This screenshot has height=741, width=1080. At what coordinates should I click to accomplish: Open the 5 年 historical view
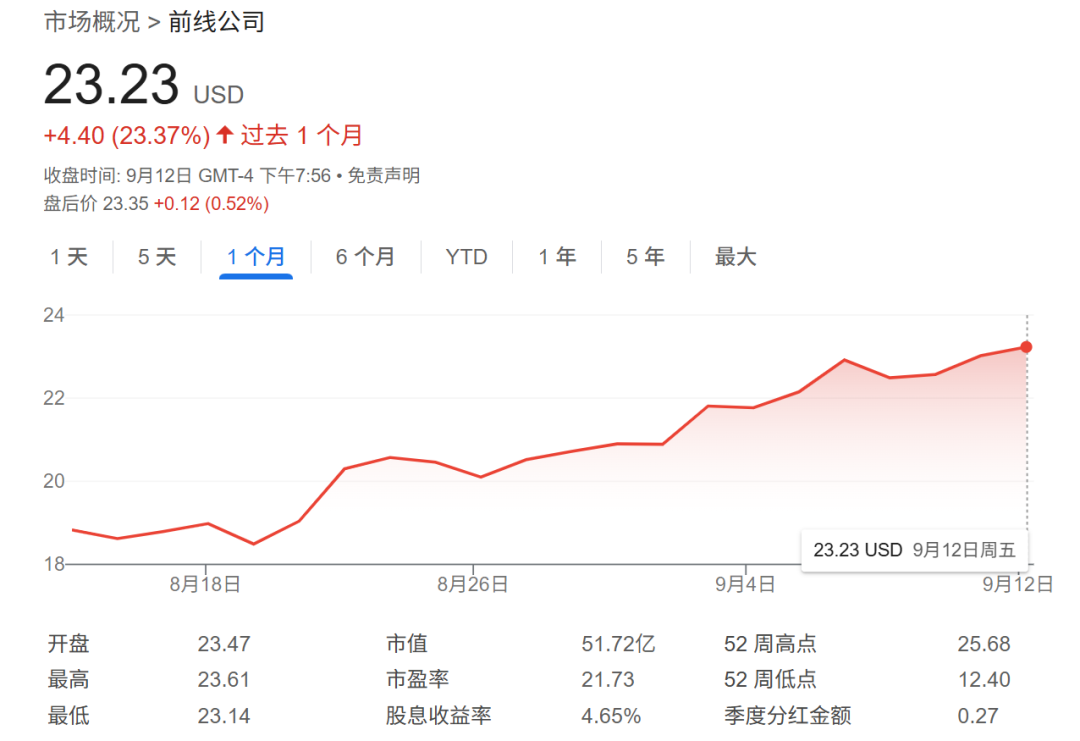pos(645,257)
